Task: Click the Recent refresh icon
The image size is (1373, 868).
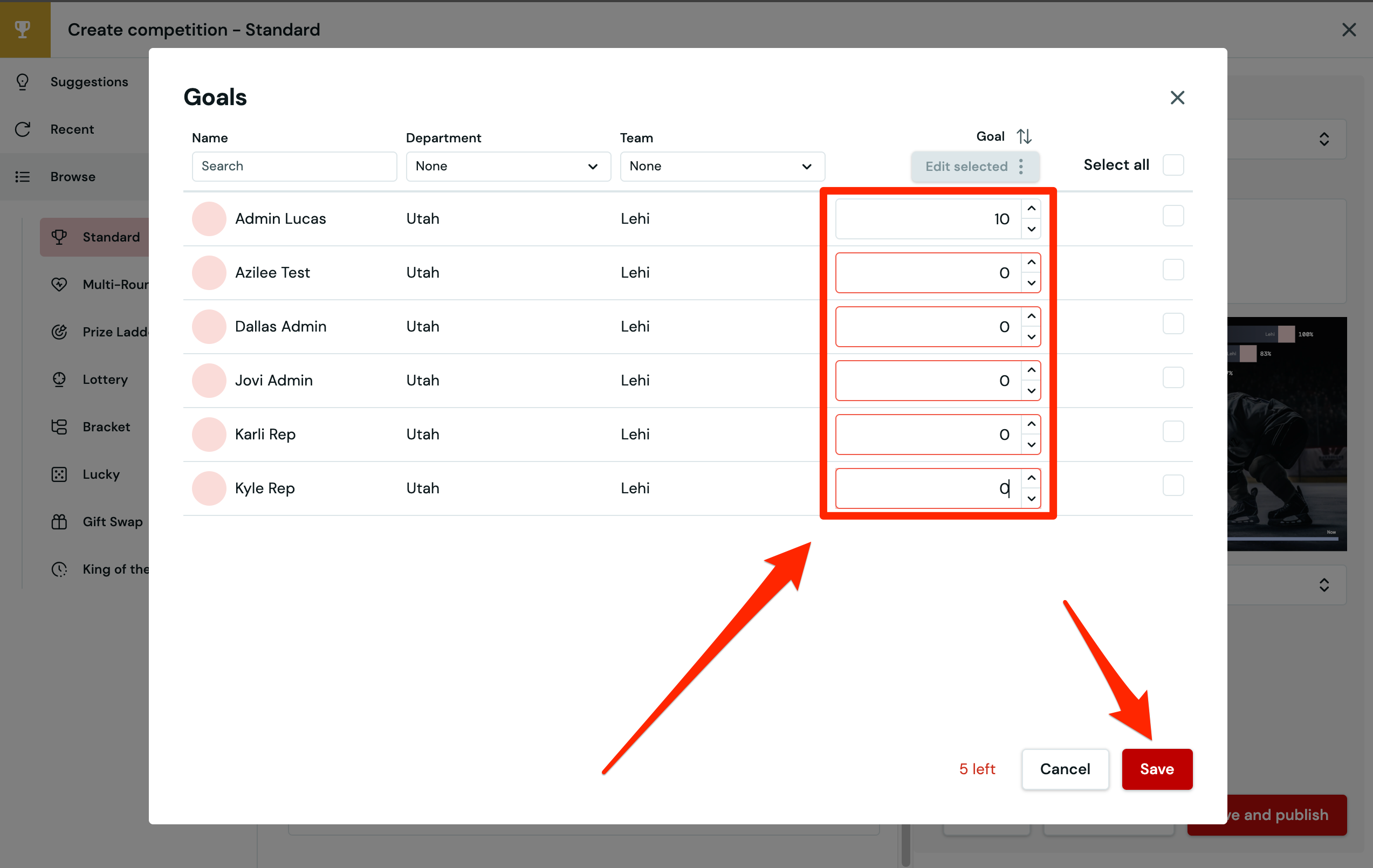Action: point(23,129)
